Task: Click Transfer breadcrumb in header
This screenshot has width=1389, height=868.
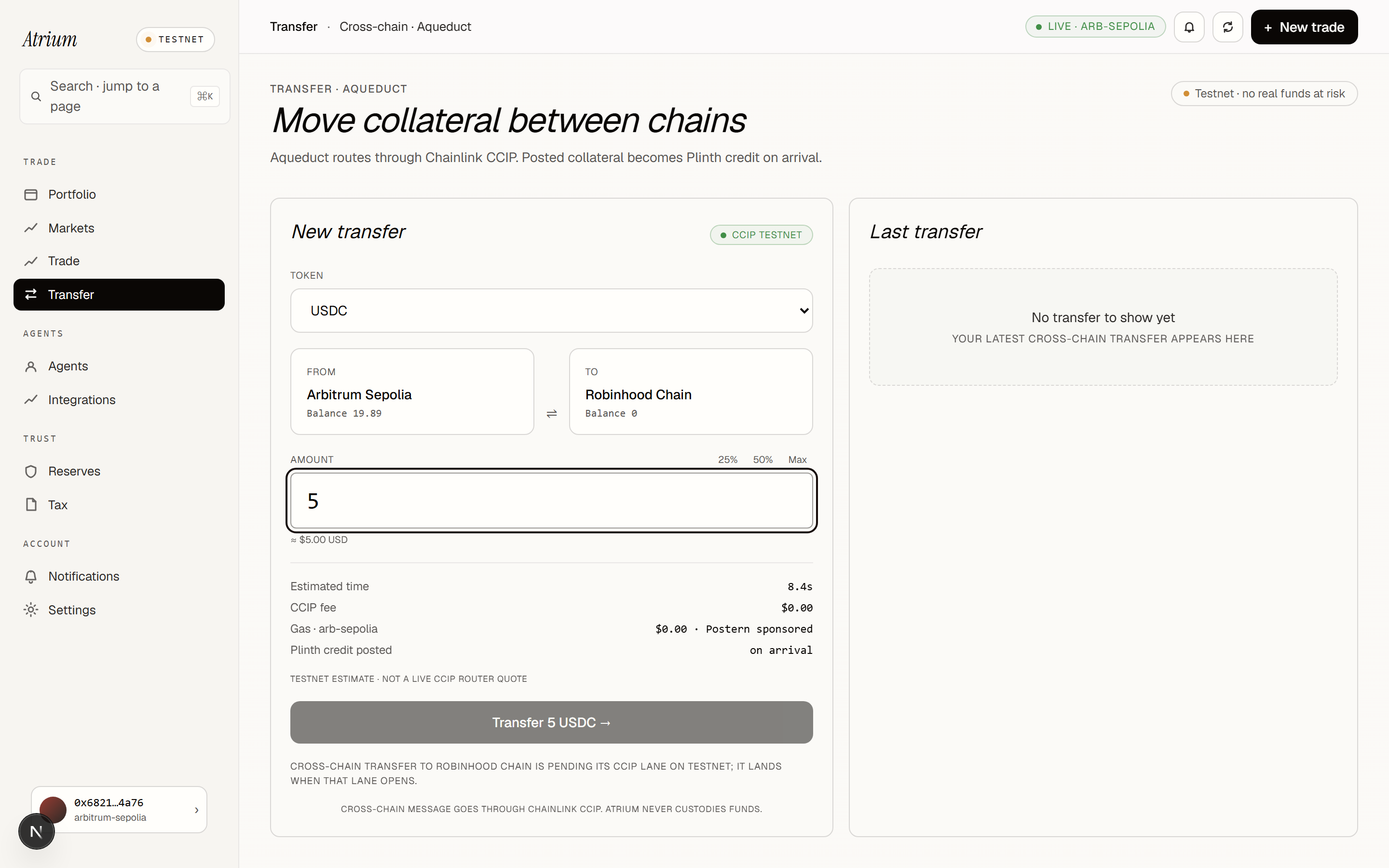Action: [293, 27]
